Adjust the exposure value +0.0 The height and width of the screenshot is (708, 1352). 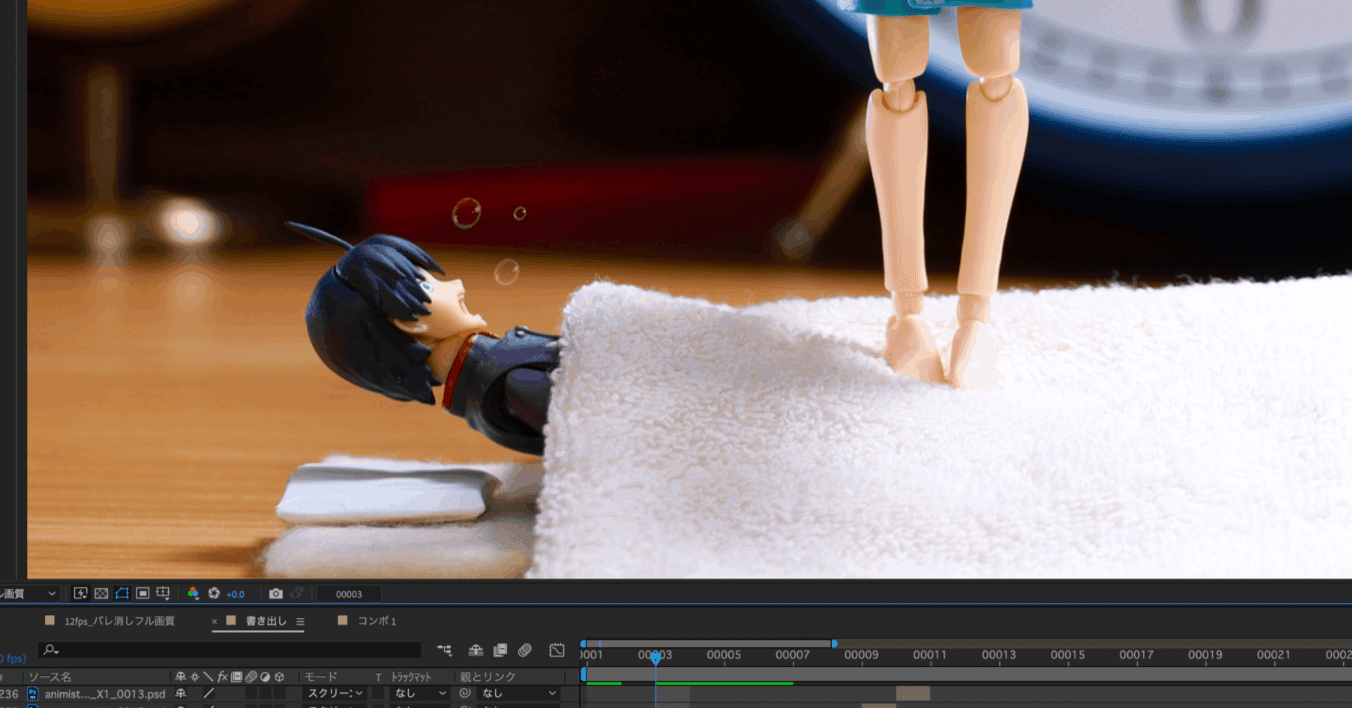tap(235, 594)
